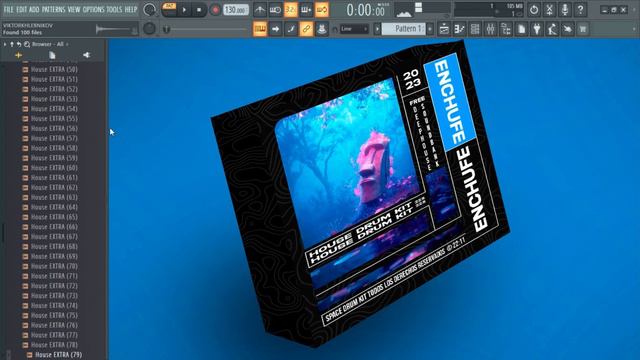Screen dimensions: 640x360
Task: Toggle typing keyboard to piano keys
Action: click(x=260, y=29)
